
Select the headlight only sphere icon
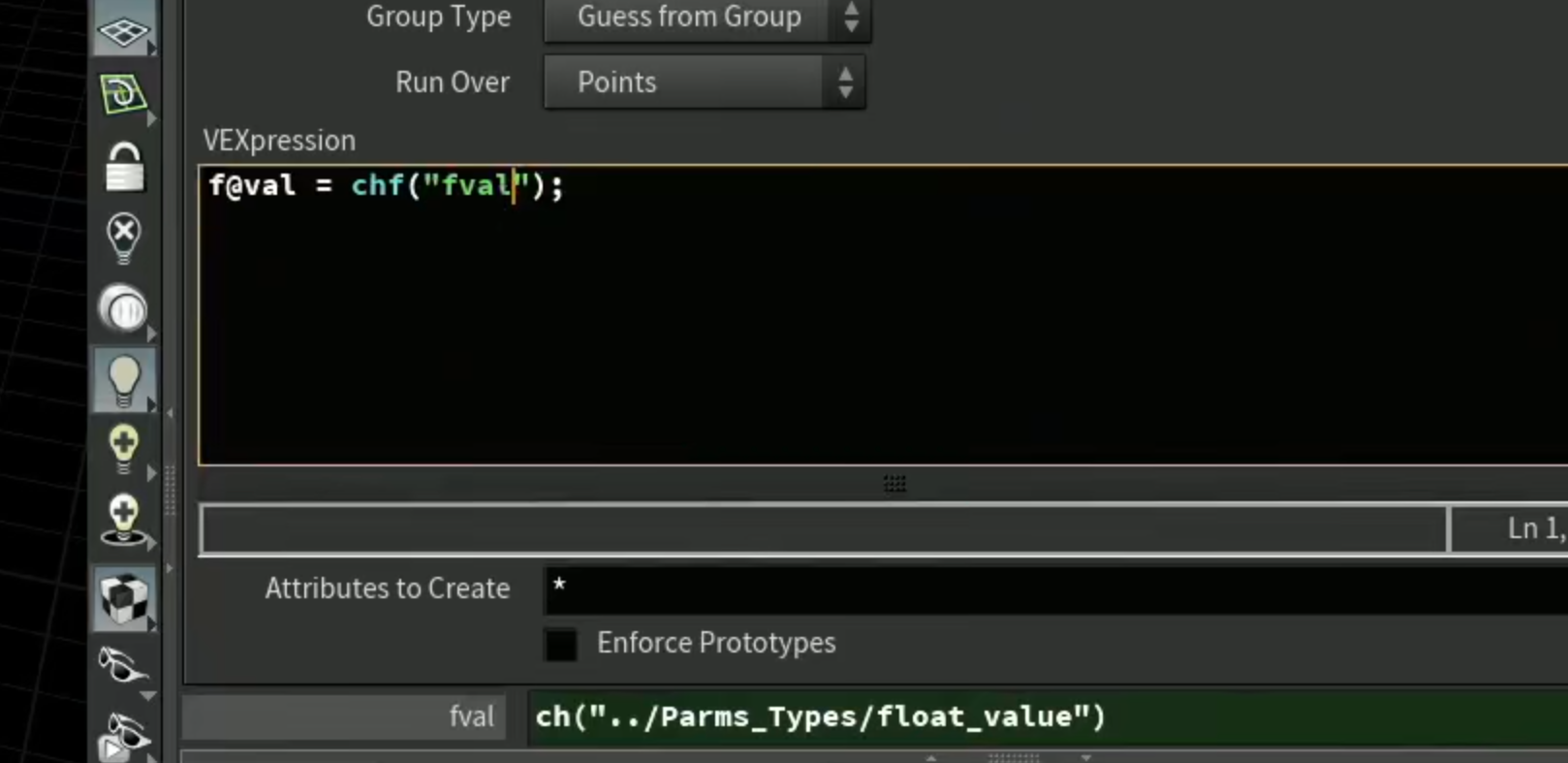point(123,310)
